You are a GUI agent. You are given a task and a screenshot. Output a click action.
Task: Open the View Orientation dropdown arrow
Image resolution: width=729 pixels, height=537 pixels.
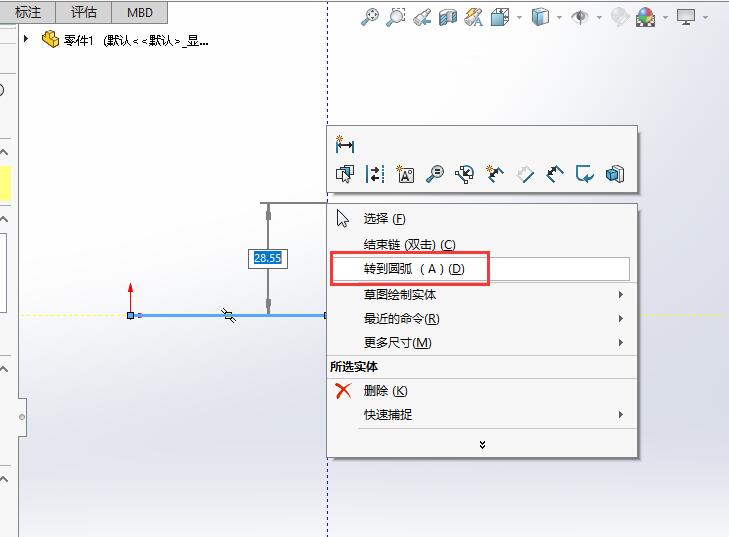(519, 18)
